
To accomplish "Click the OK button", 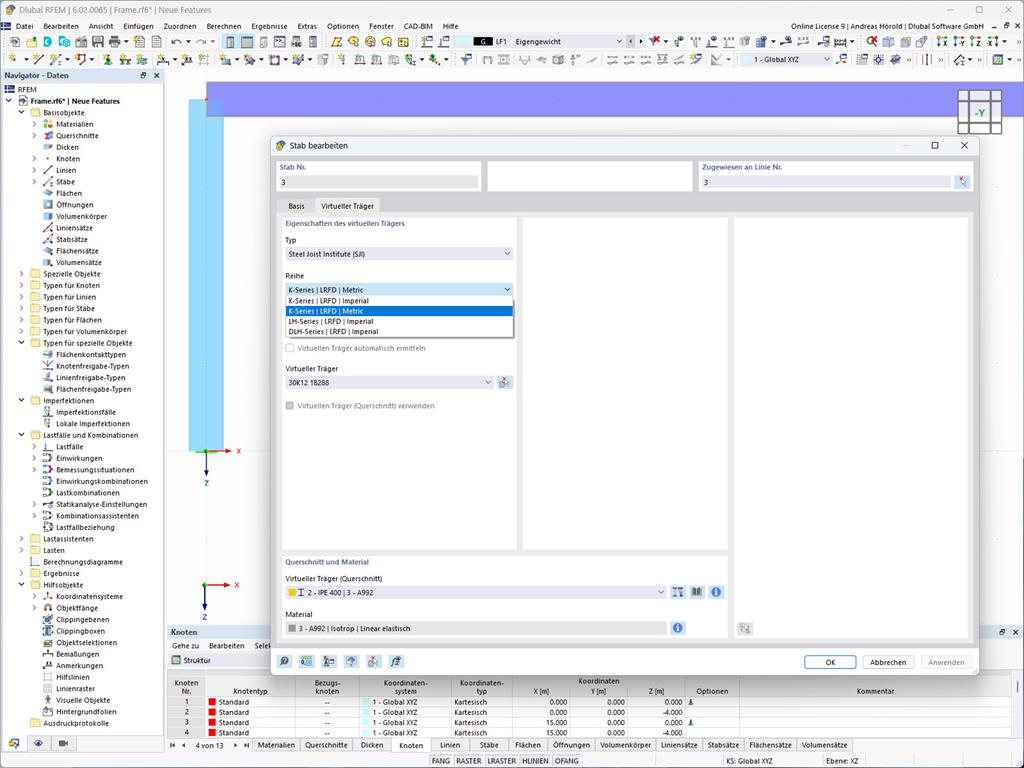I will [x=830, y=662].
